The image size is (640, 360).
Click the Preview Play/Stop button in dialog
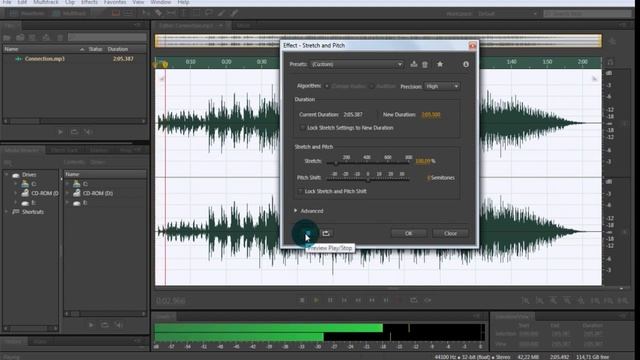pos(308,233)
